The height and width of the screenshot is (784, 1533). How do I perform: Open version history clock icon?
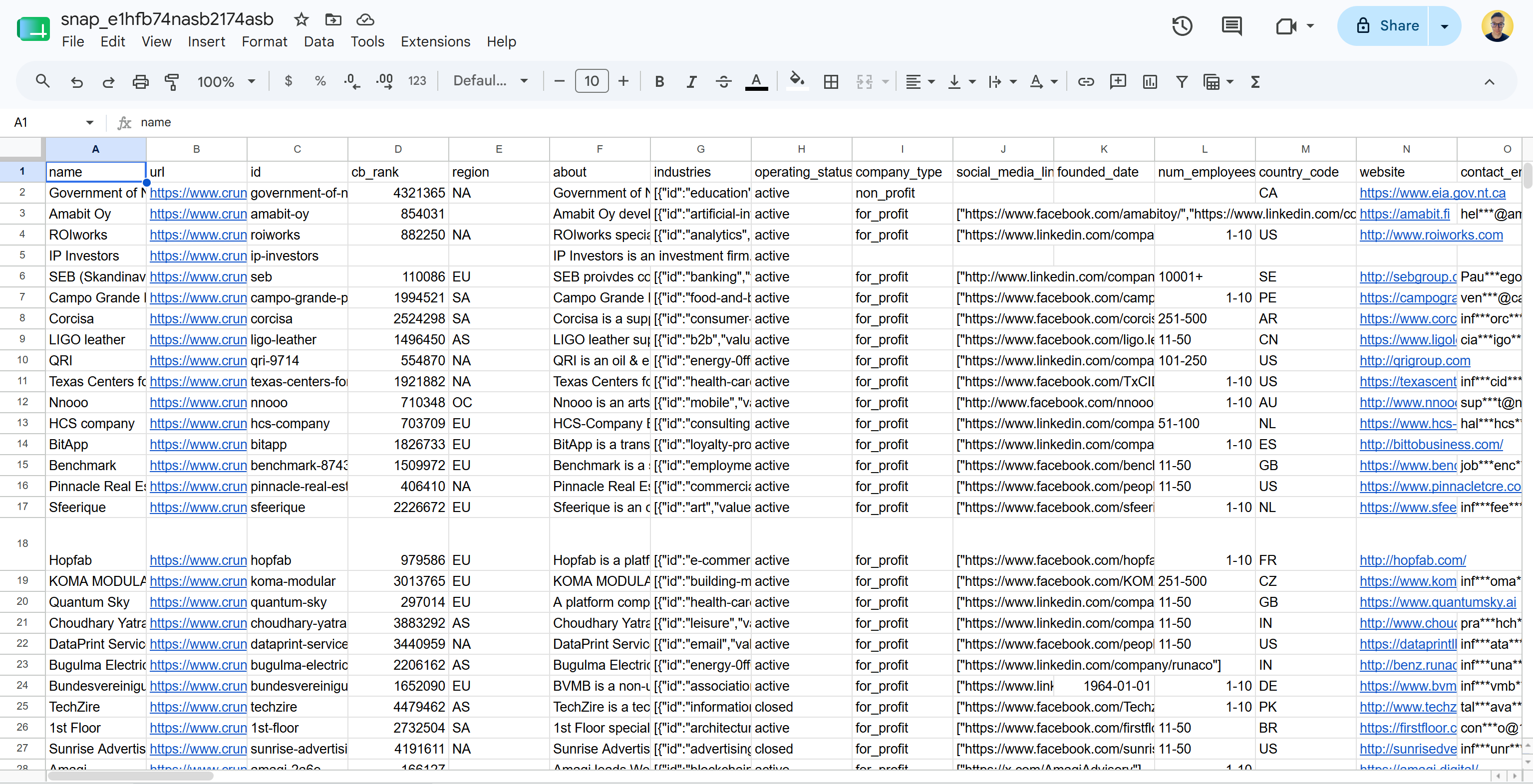tap(1182, 25)
